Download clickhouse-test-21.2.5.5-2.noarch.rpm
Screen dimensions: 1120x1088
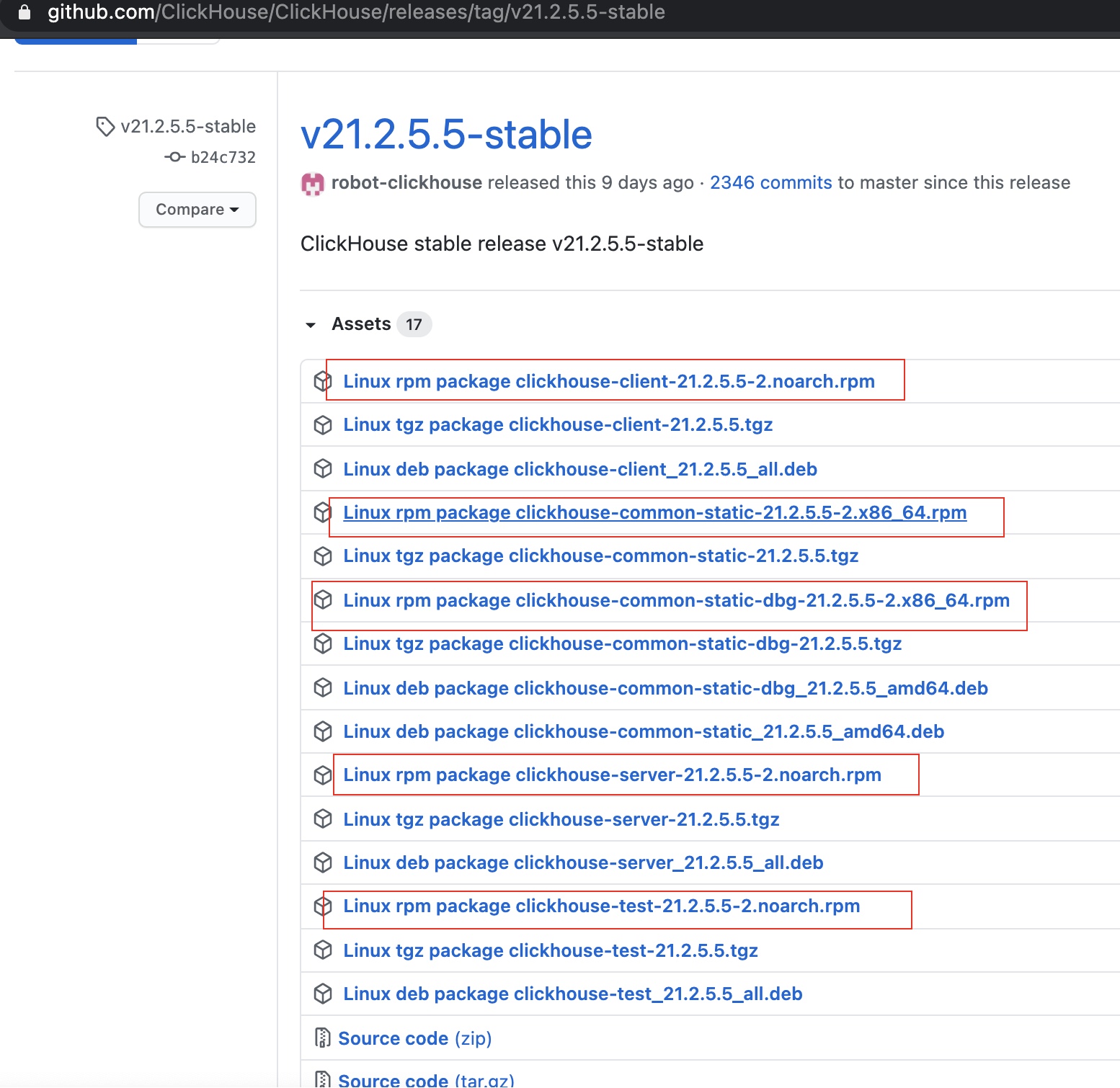[x=602, y=906]
